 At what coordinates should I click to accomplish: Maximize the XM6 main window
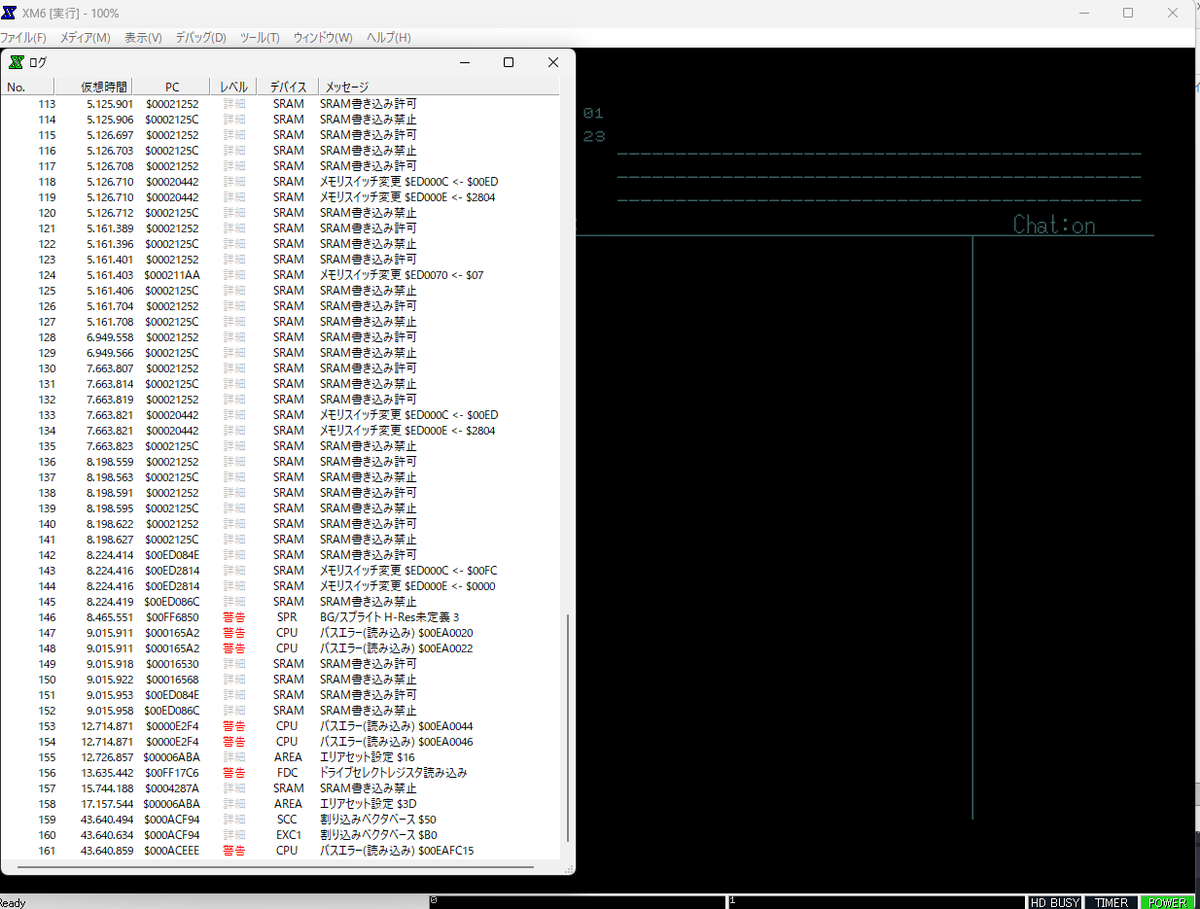click(x=1128, y=13)
